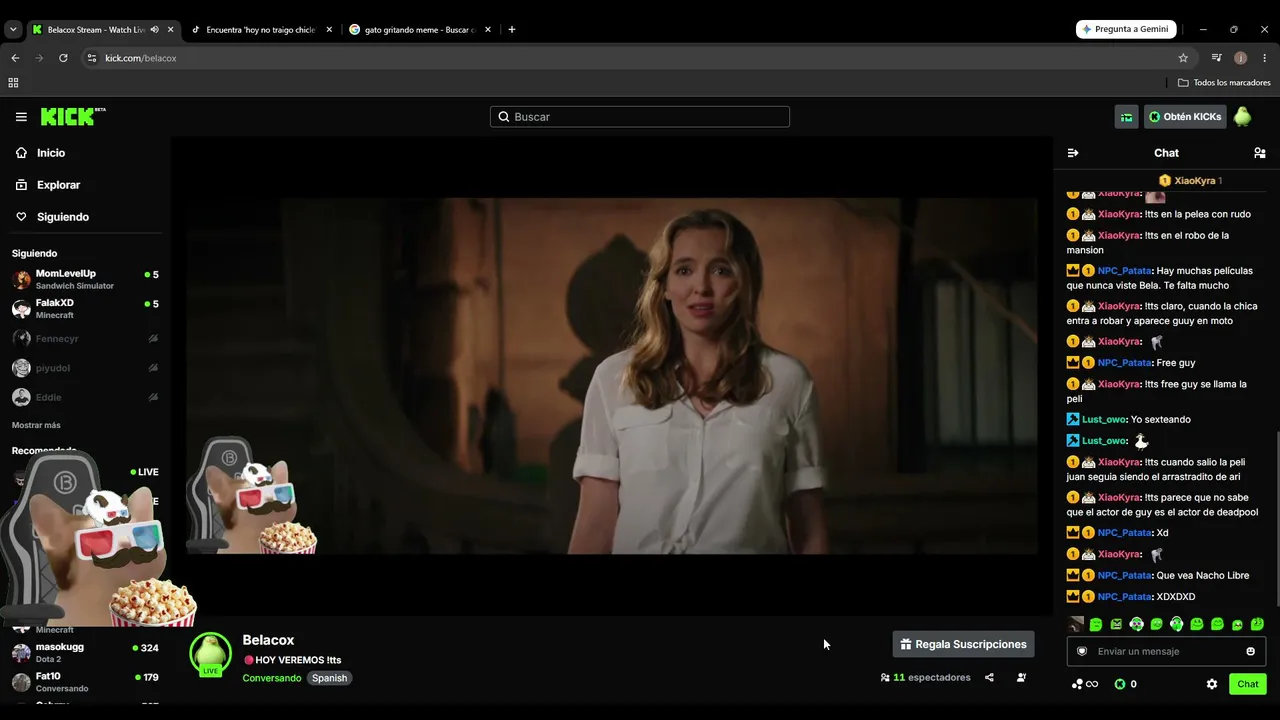Open the Kick hamburger sidebar menu
Viewport: 1280px width, 720px height.
pos(21,117)
